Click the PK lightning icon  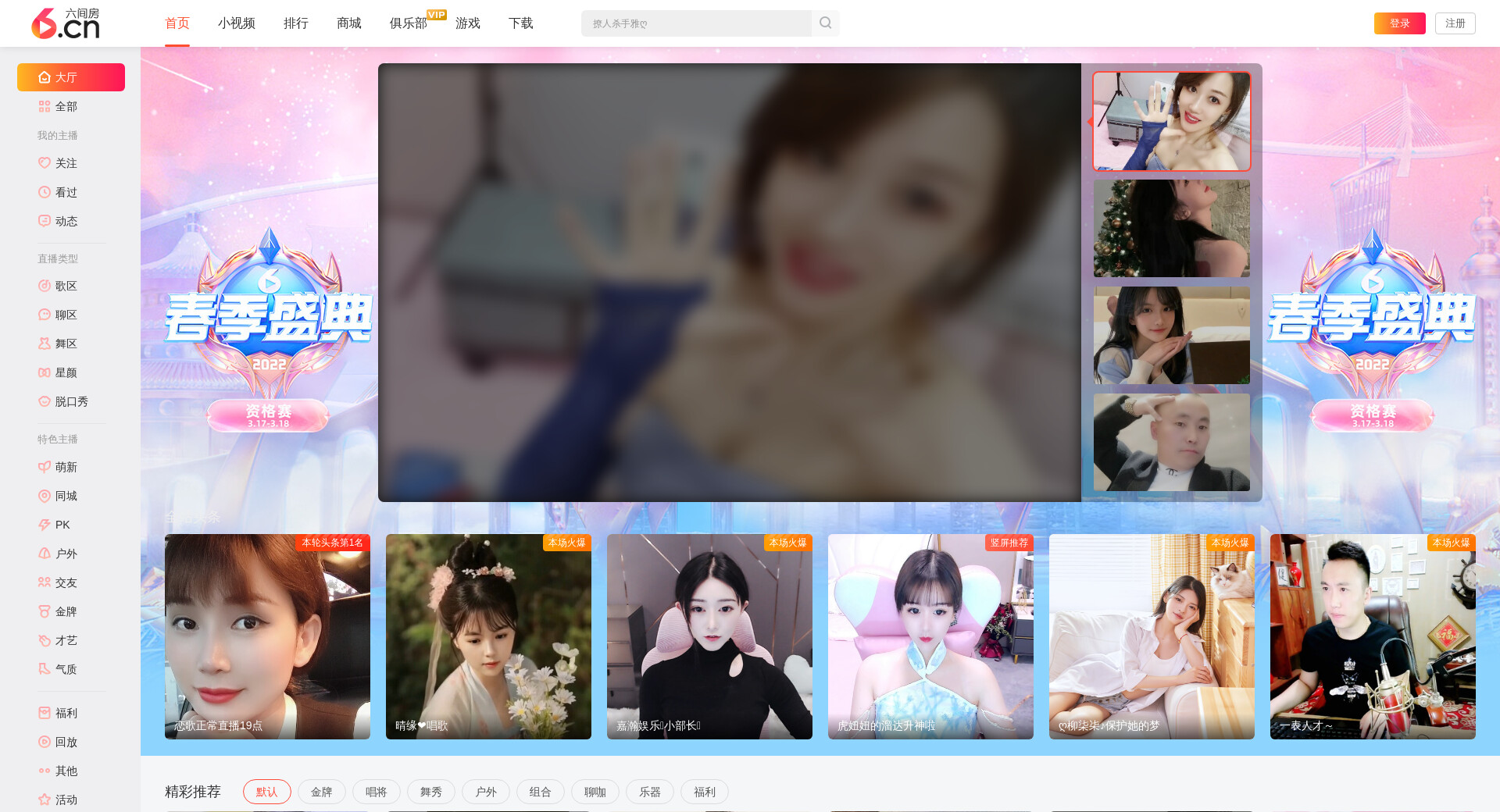click(x=45, y=525)
